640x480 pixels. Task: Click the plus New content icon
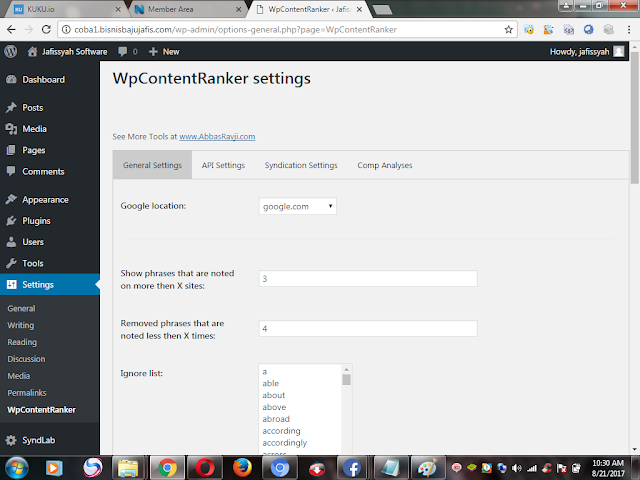(x=153, y=52)
